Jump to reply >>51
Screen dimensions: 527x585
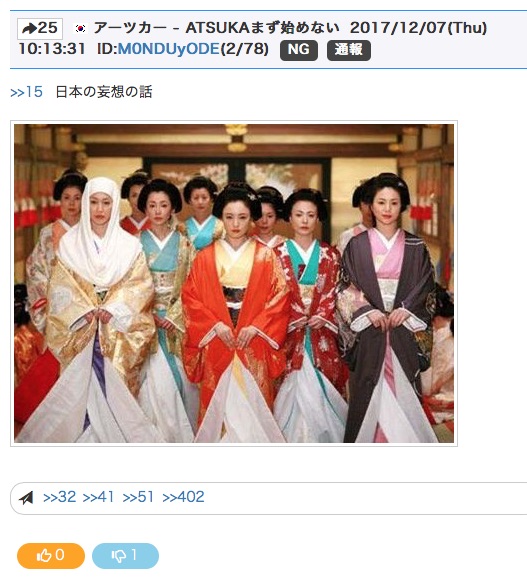click(138, 497)
